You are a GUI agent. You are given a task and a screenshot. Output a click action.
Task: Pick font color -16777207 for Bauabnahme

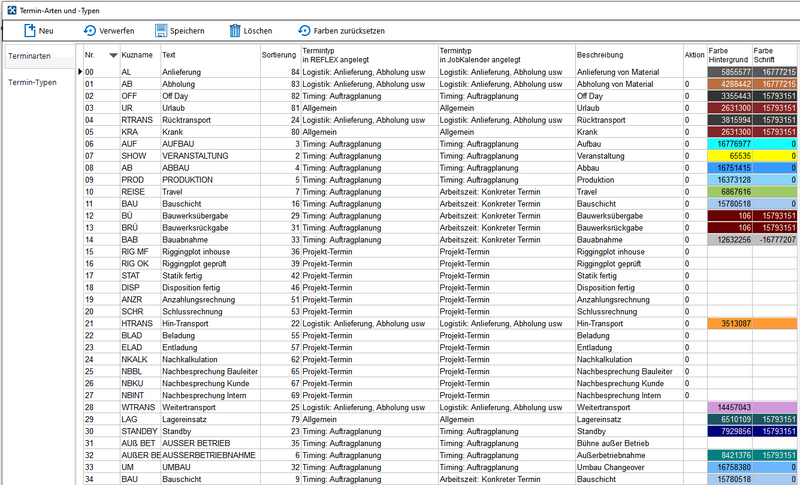[x=774, y=240]
